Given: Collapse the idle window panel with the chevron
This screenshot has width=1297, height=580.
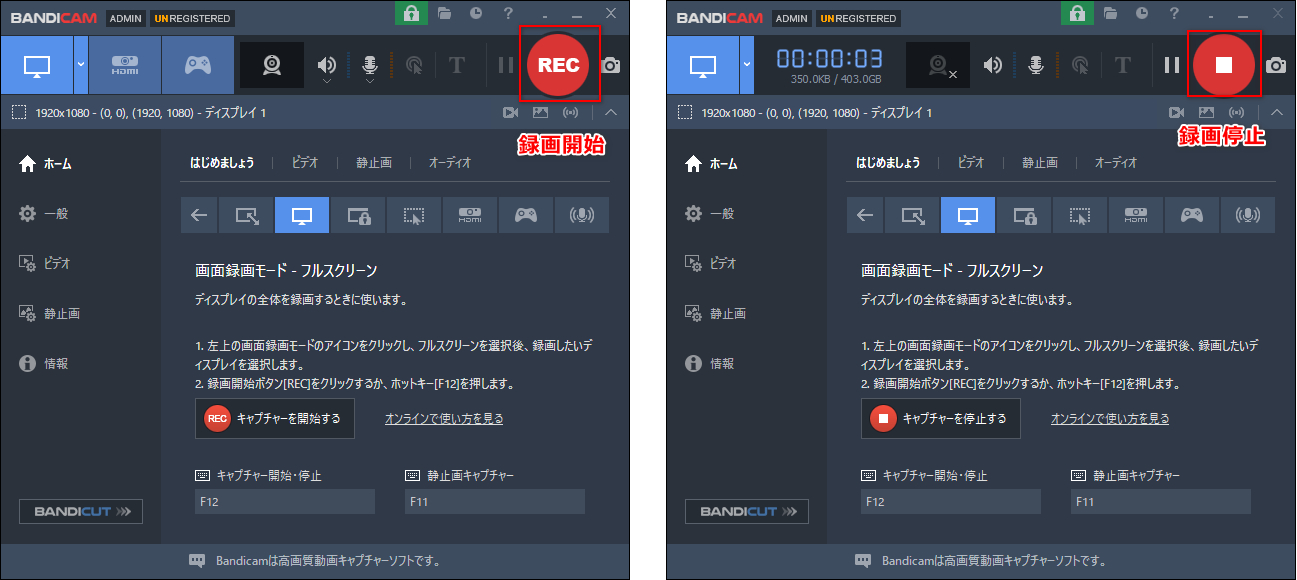Looking at the screenshot, I should pyautogui.click(x=611, y=112).
